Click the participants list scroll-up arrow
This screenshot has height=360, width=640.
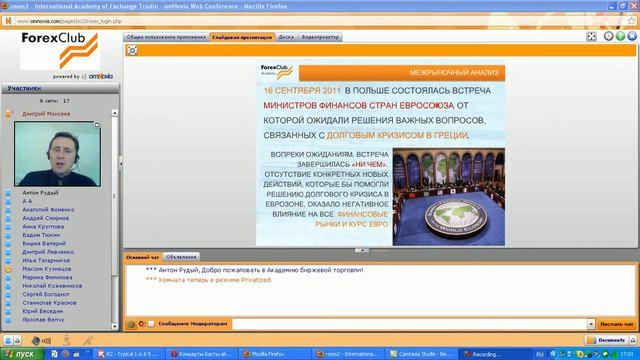tap(115, 113)
